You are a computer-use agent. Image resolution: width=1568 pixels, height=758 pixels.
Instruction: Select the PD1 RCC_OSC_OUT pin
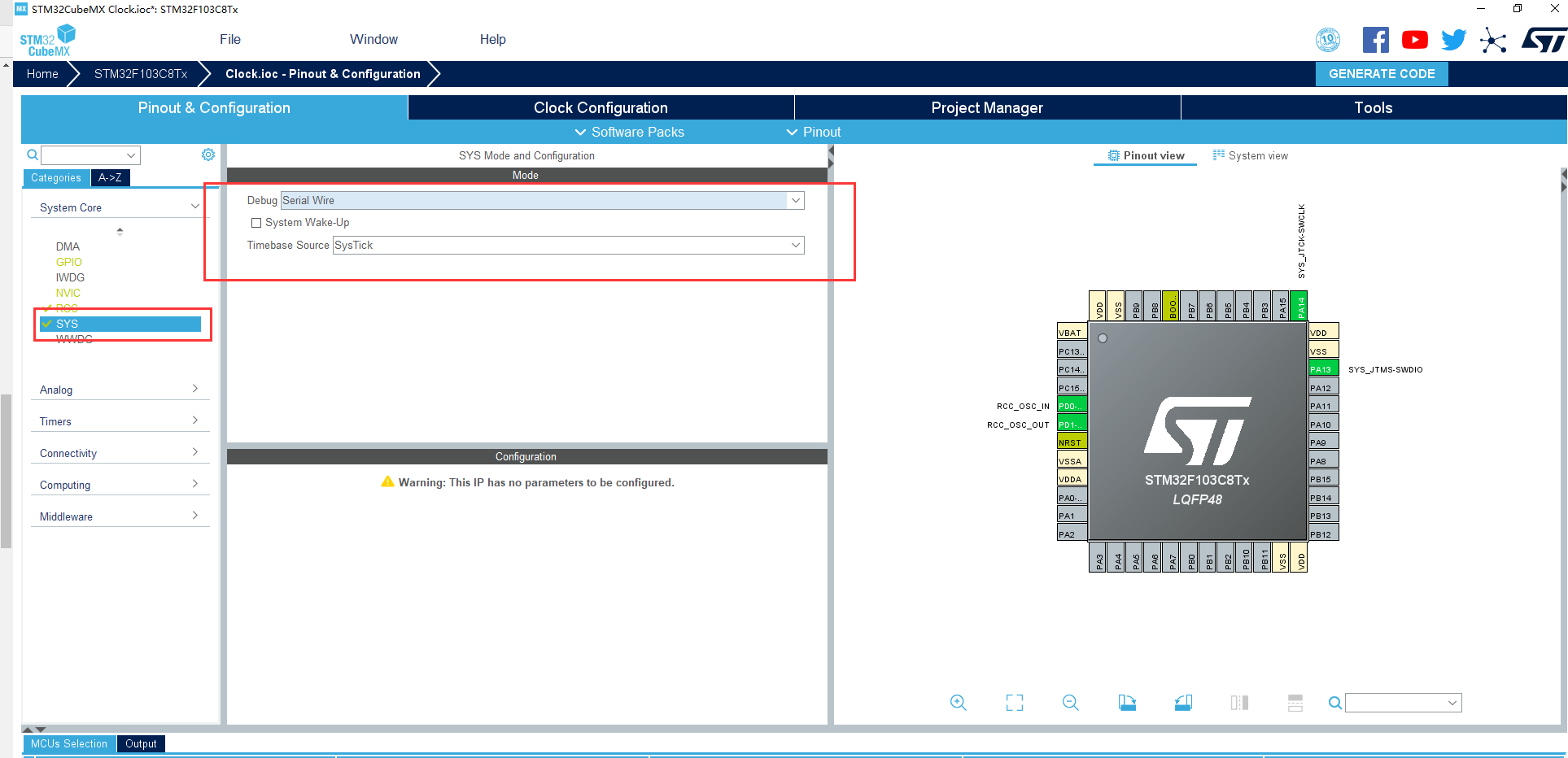click(1072, 425)
